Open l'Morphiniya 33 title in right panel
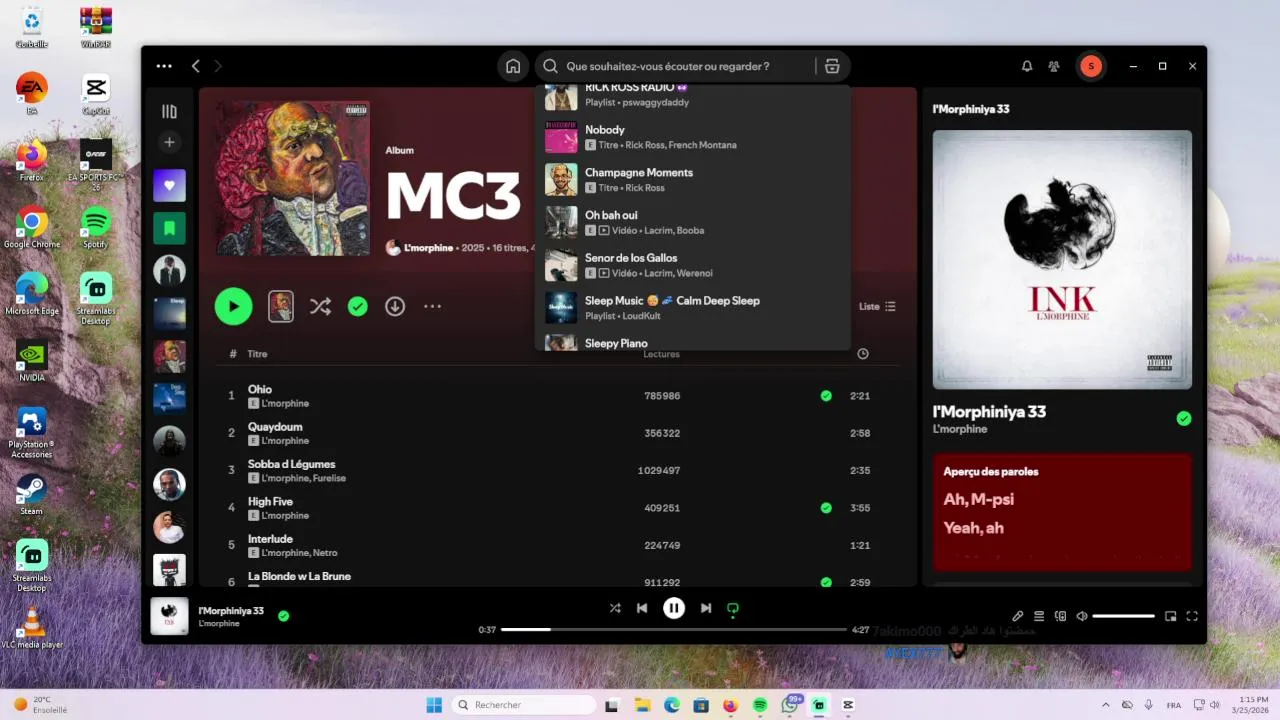 pyautogui.click(x=989, y=412)
